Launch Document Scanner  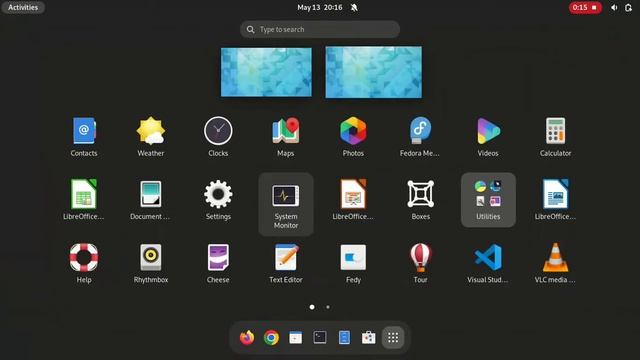click(151, 200)
